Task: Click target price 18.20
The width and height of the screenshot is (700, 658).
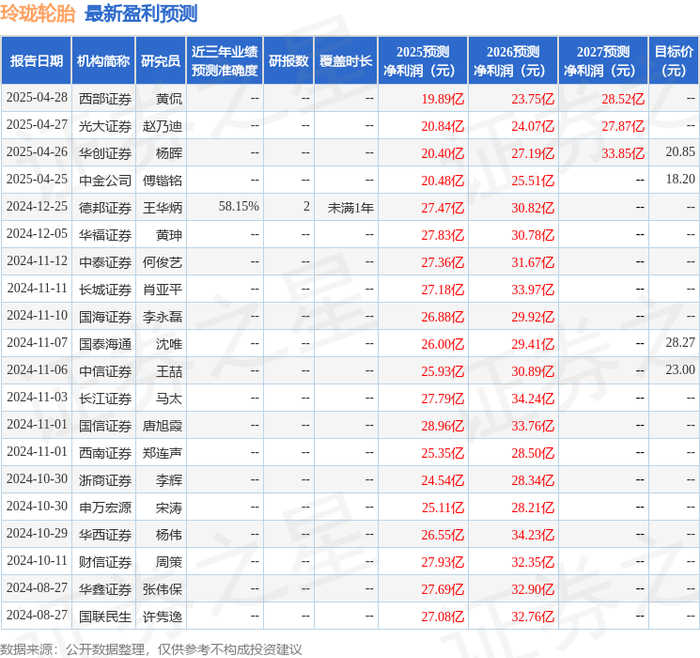Action: (680, 179)
